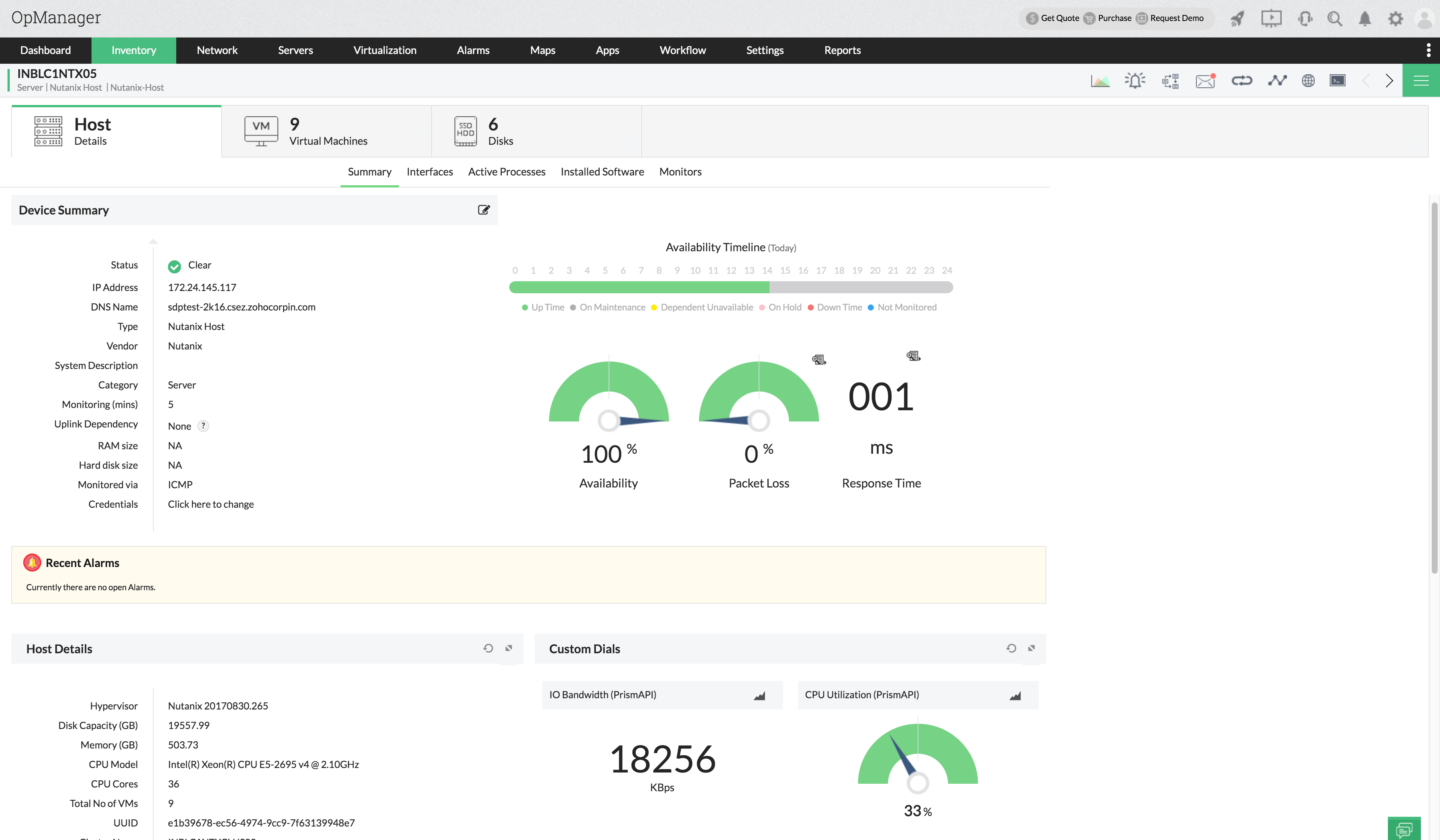Open the three-dot overflow menu in navbar
The width and height of the screenshot is (1440, 840).
[x=1428, y=50]
